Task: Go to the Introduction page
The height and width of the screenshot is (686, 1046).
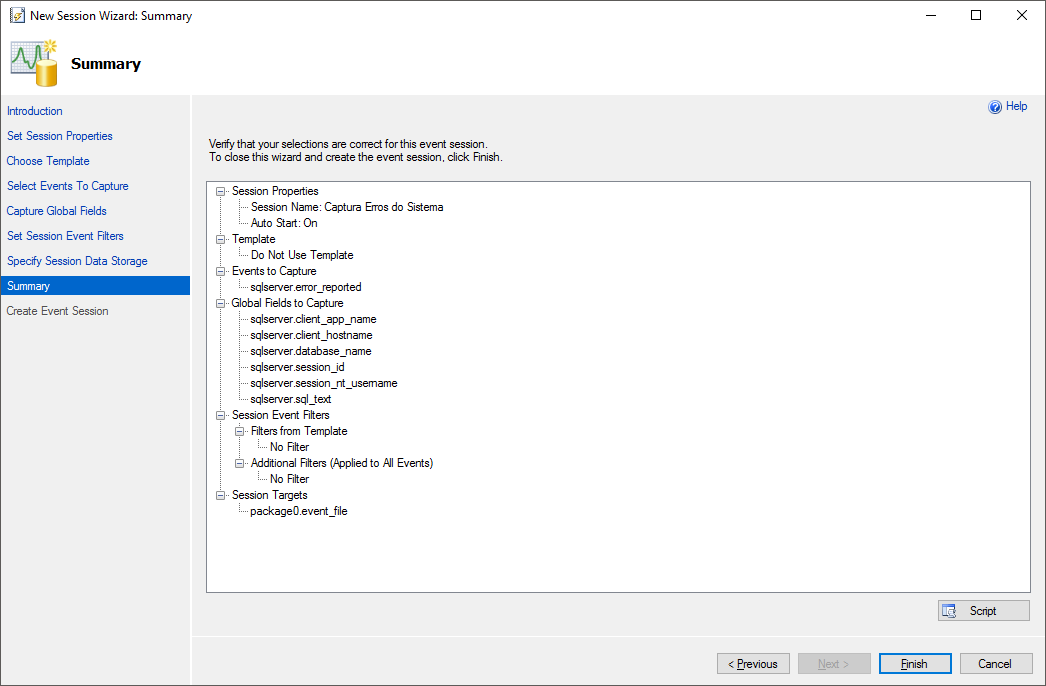Action: point(35,111)
